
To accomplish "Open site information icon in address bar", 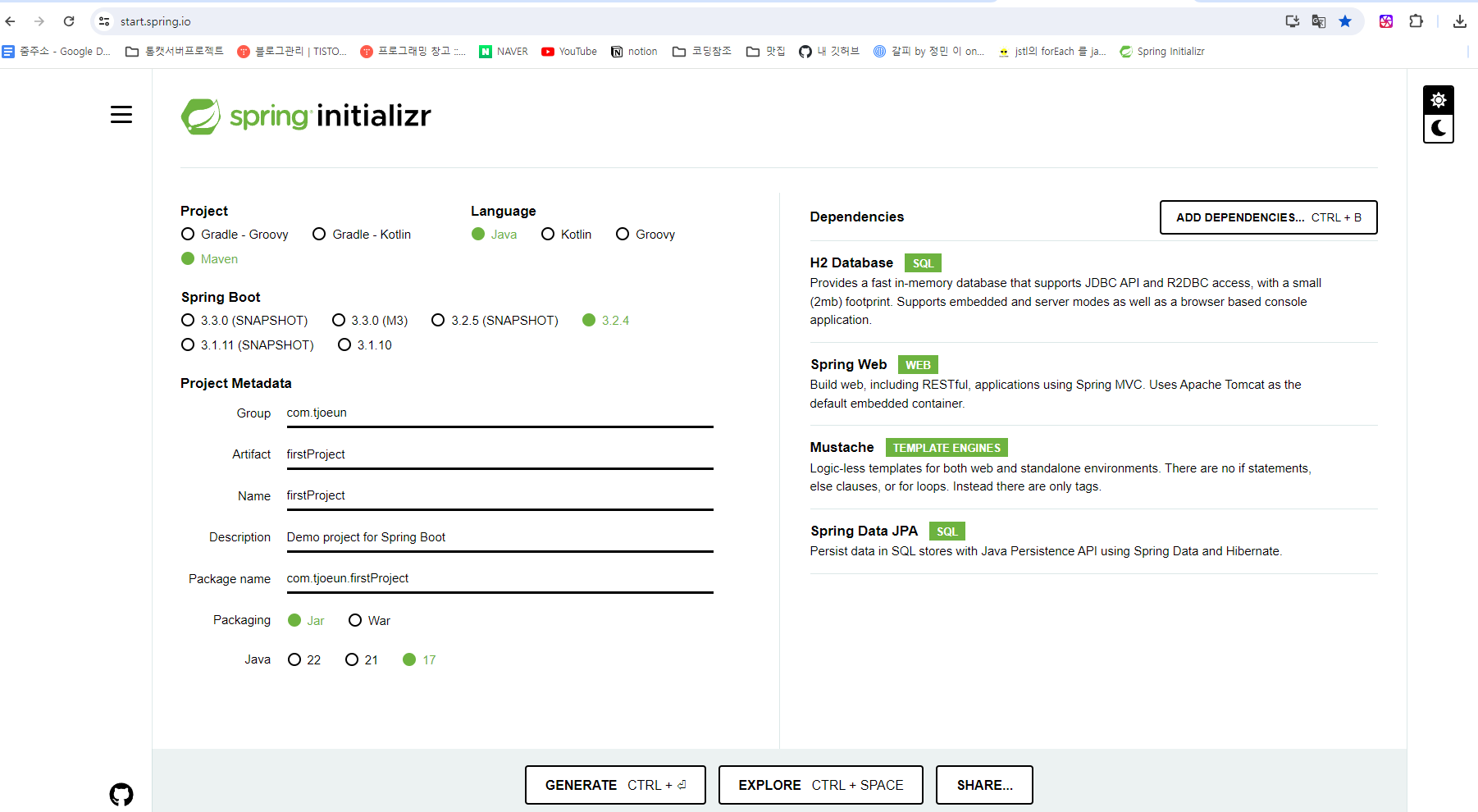I will point(104,21).
